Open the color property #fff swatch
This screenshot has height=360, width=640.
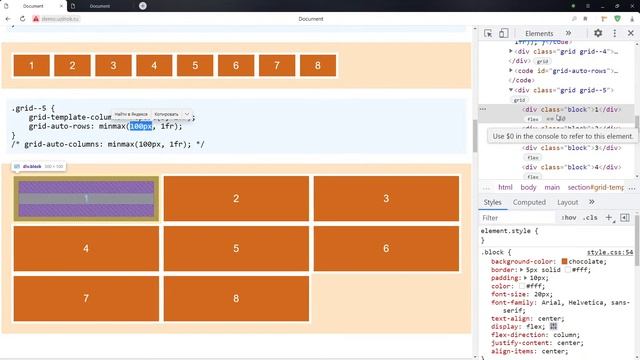click(x=522, y=286)
